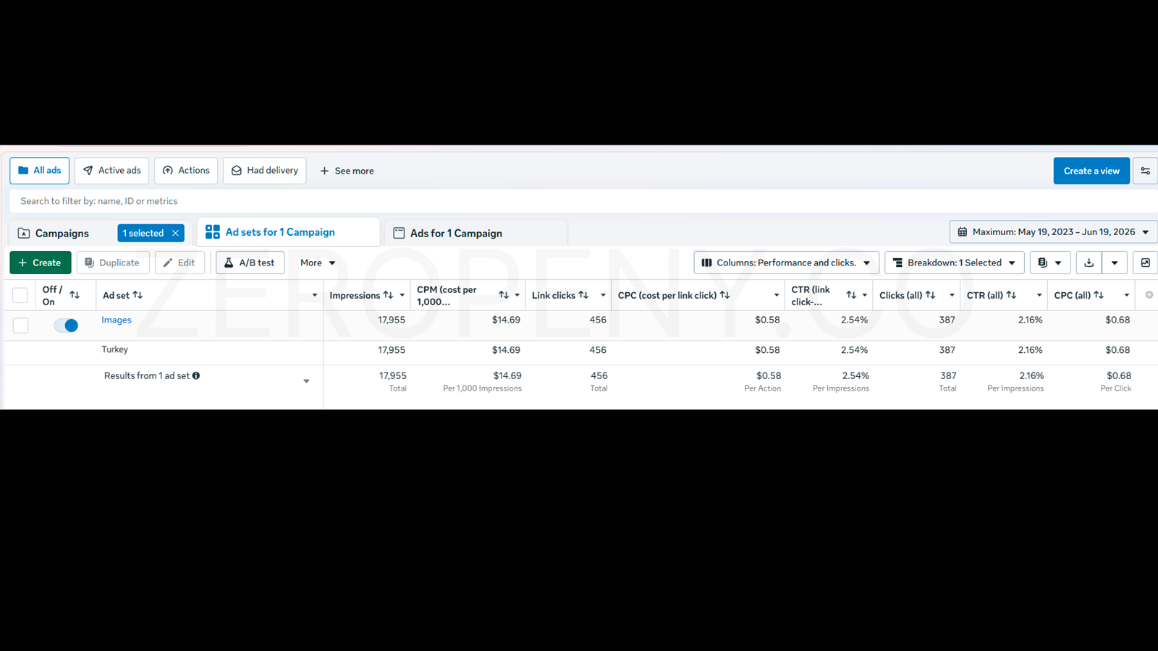The image size is (1158, 651).
Task: Click the export download icon
Action: pyautogui.click(x=1089, y=263)
